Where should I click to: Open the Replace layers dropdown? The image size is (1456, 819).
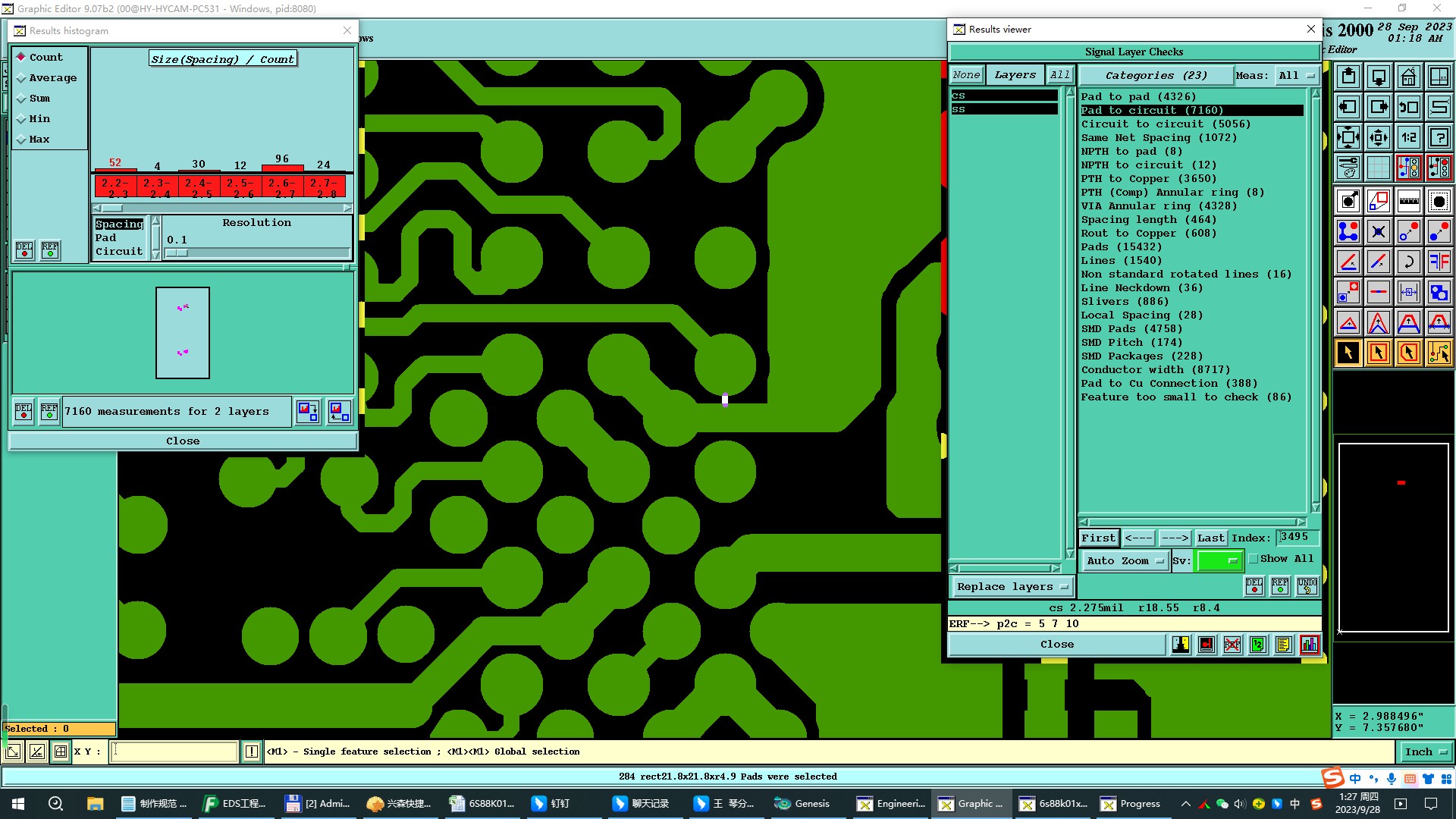(1012, 587)
